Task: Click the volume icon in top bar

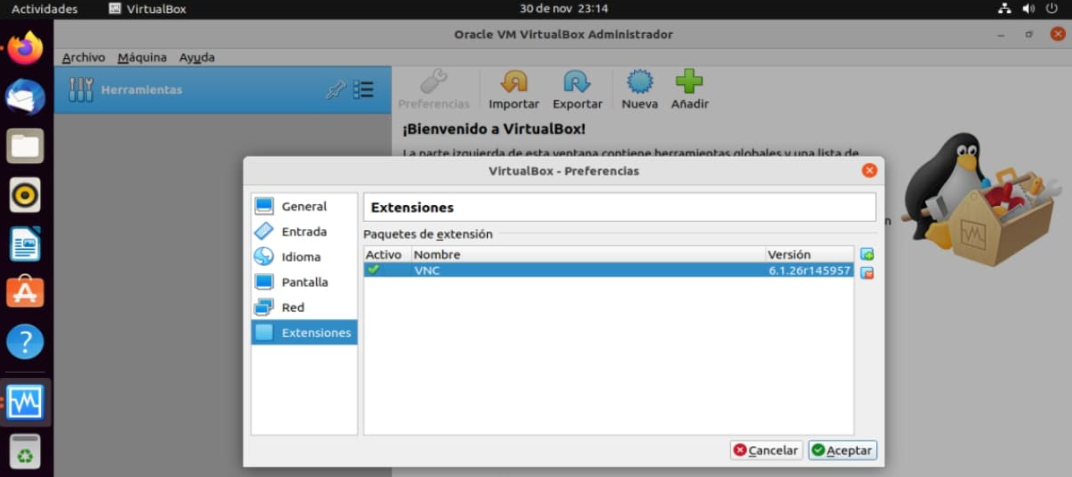Action: point(1028,9)
